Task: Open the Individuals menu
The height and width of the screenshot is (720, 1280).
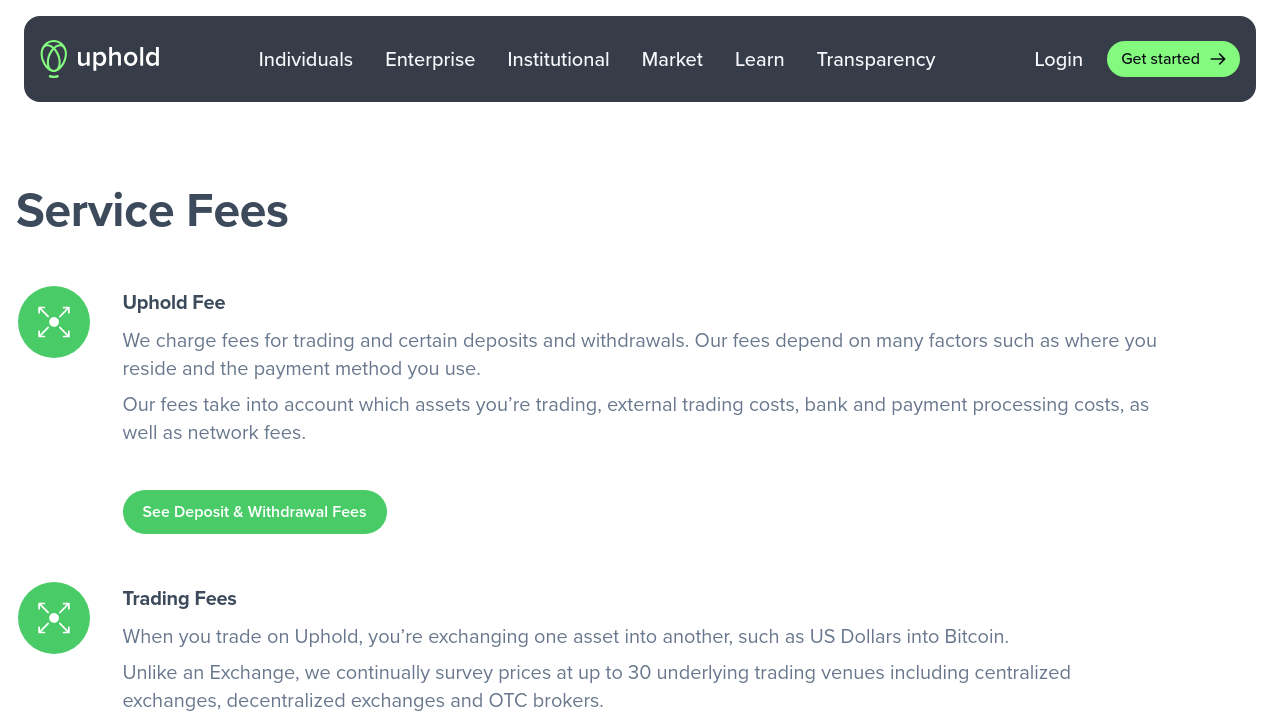Action: [x=305, y=60]
